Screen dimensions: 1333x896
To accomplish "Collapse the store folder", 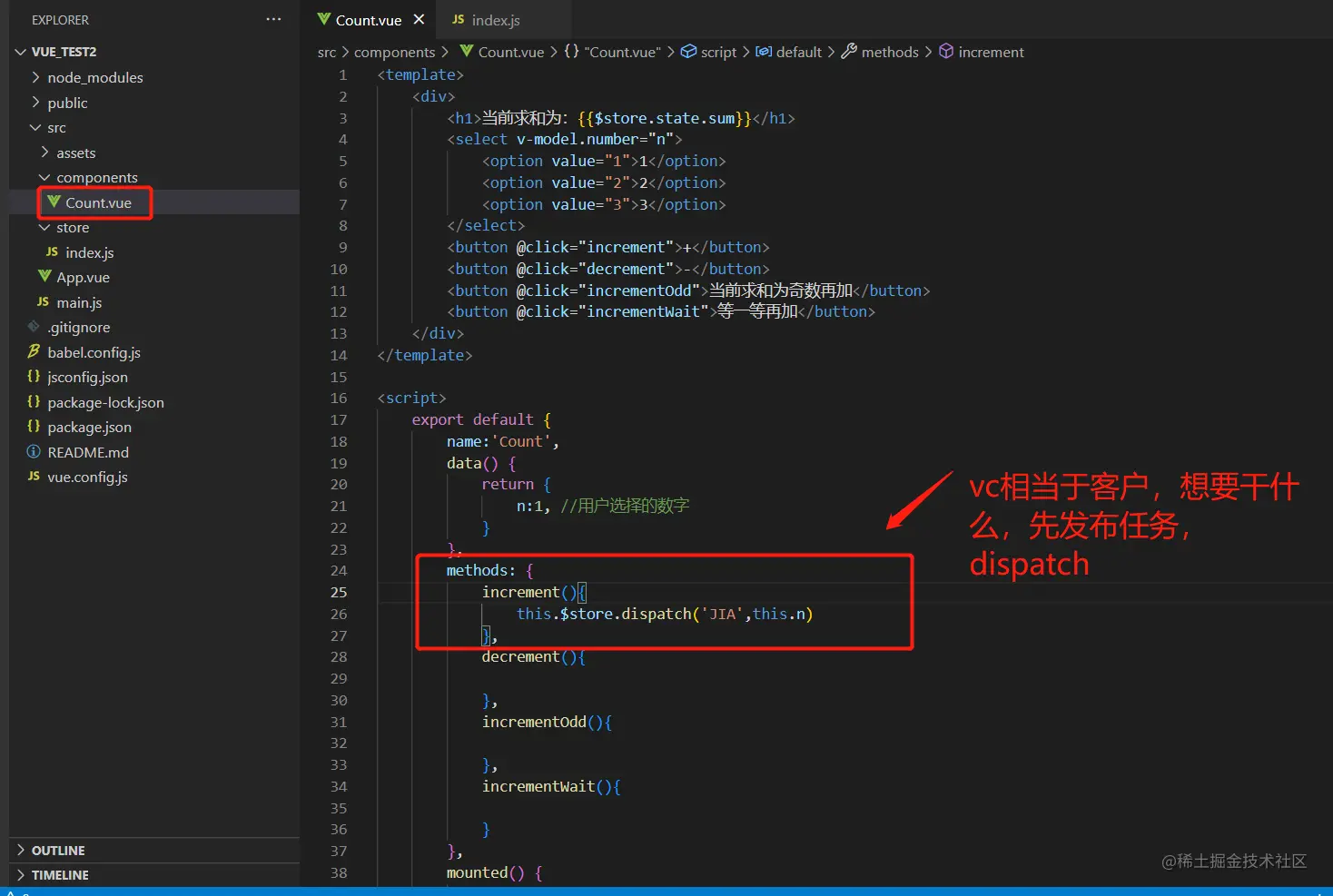I will click(x=44, y=227).
